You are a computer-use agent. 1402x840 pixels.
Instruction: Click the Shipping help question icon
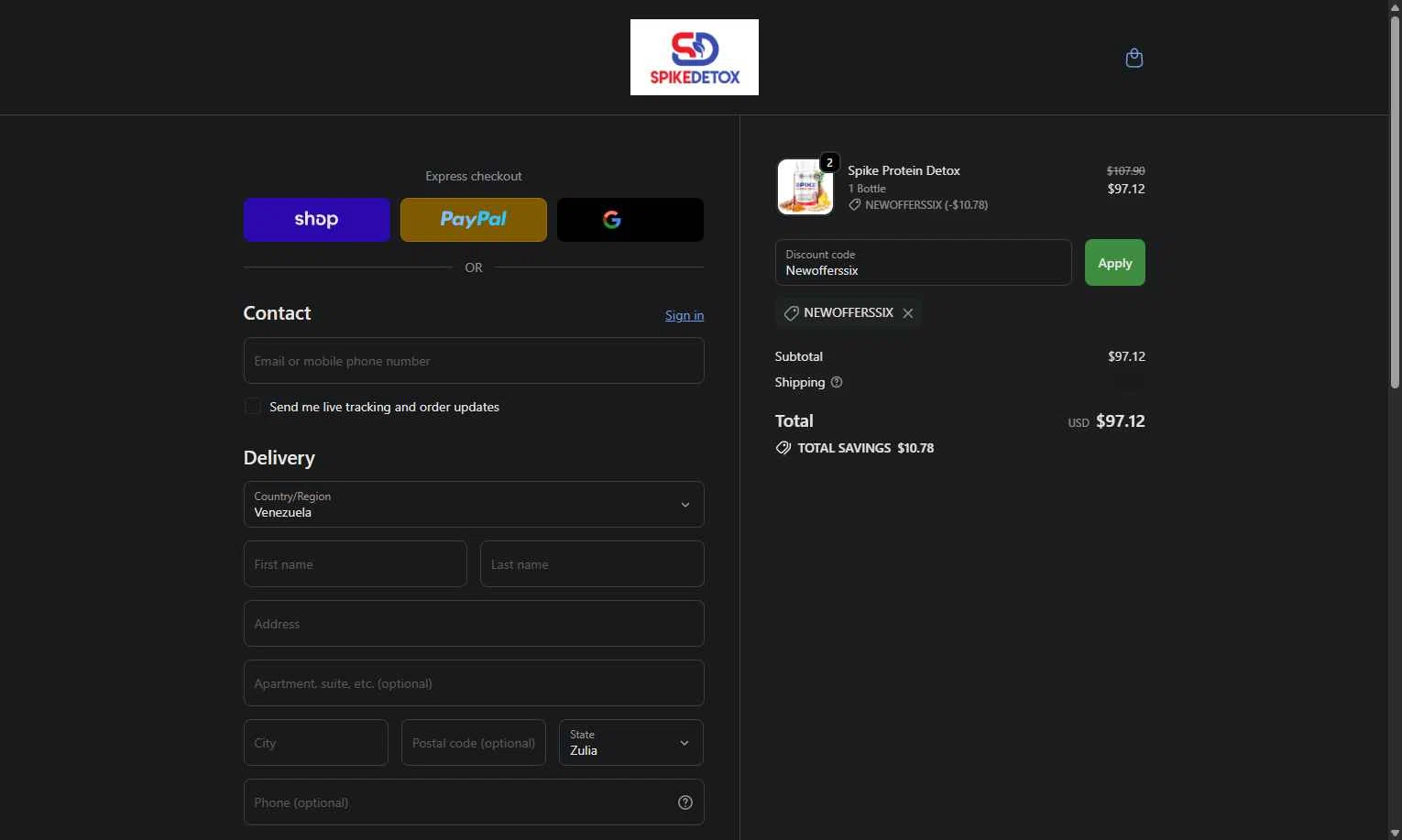tap(837, 382)
